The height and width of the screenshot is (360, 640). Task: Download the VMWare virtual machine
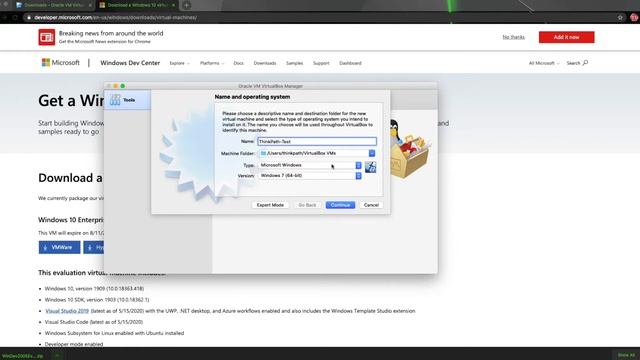[60, 247]
